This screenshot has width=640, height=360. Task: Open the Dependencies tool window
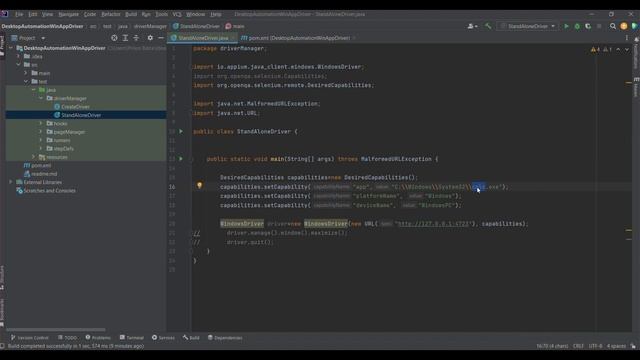(225, 338)
